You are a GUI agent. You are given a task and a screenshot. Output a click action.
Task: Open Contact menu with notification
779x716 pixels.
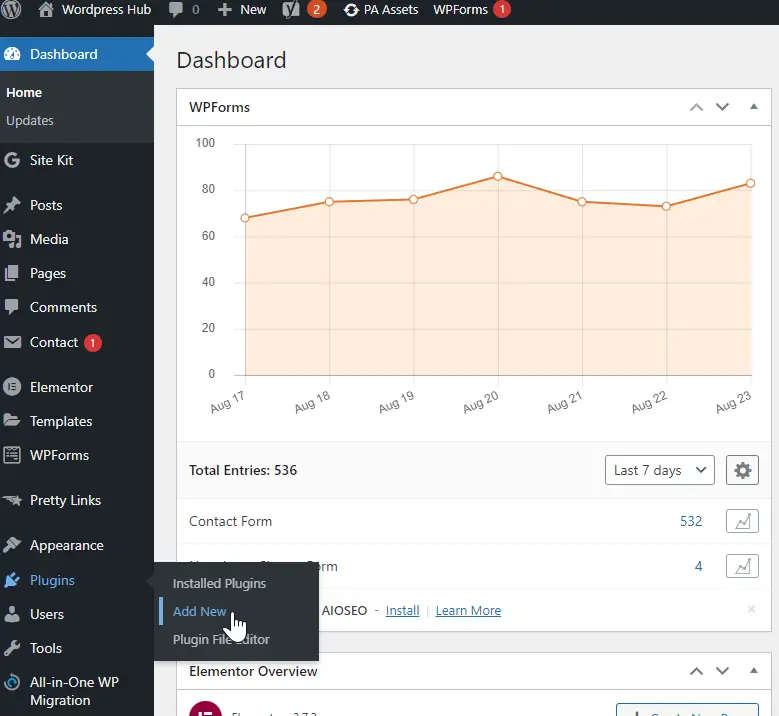coord(77,342)
